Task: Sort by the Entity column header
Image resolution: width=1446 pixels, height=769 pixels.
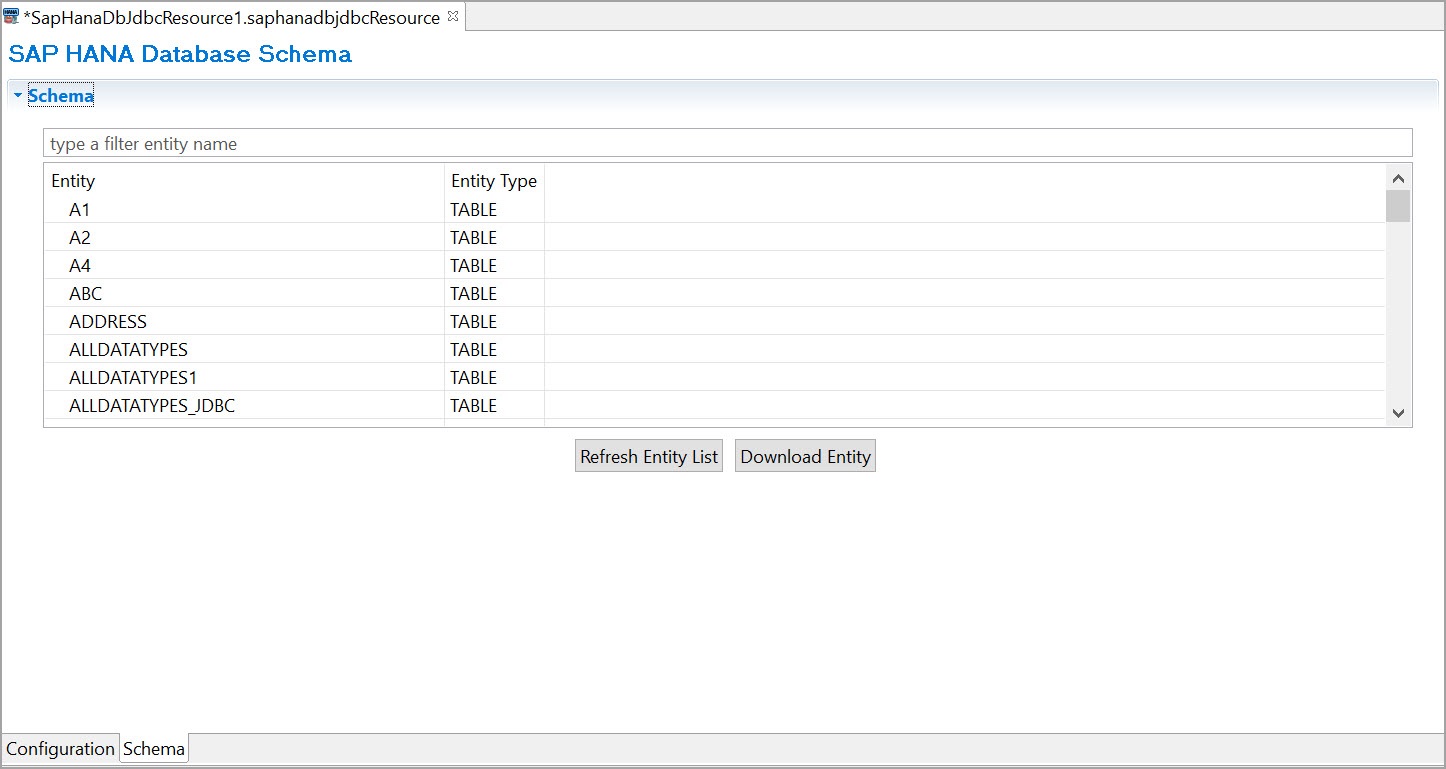Action: [x=244, y=181]
